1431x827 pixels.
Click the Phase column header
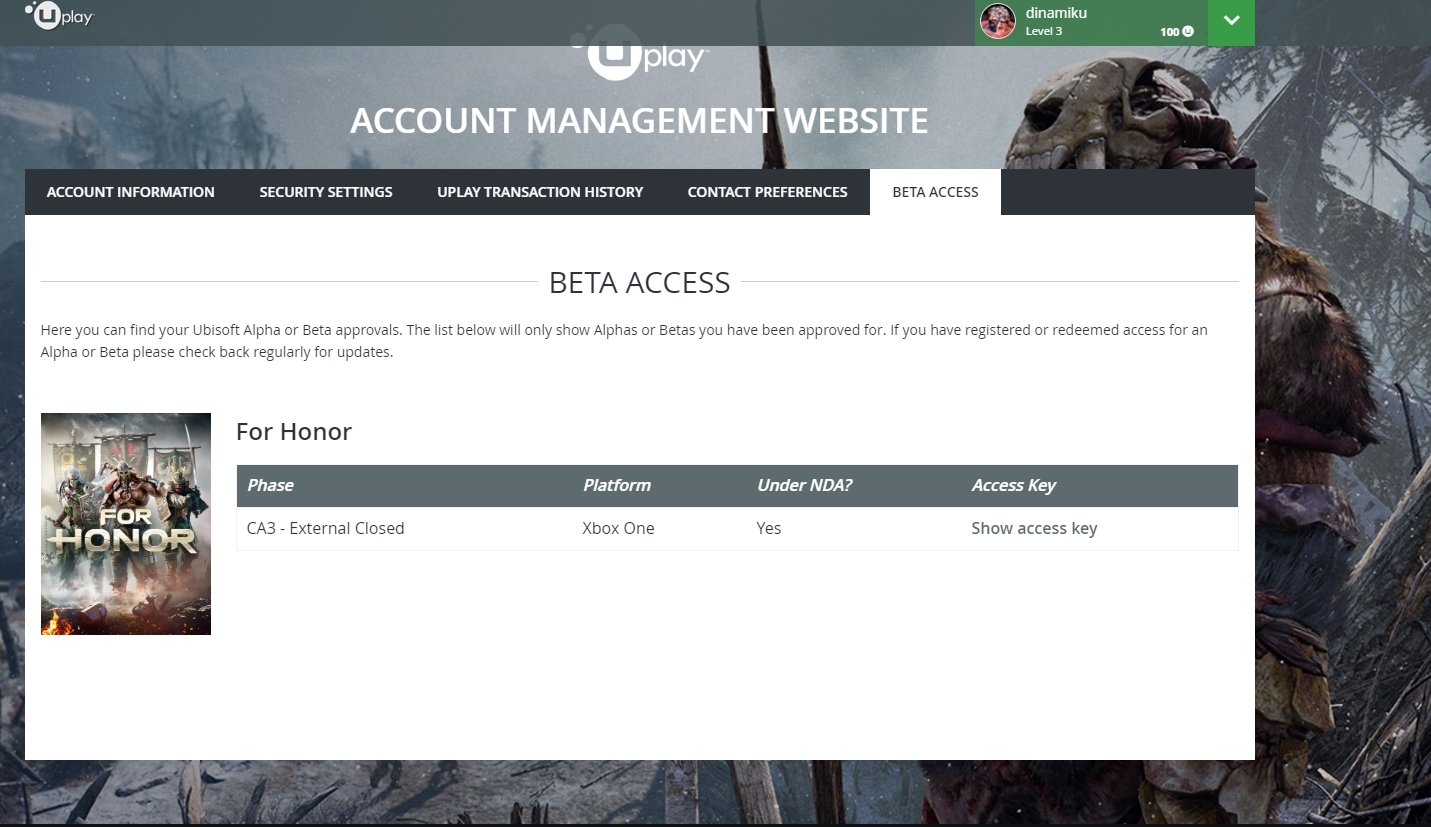270,485
